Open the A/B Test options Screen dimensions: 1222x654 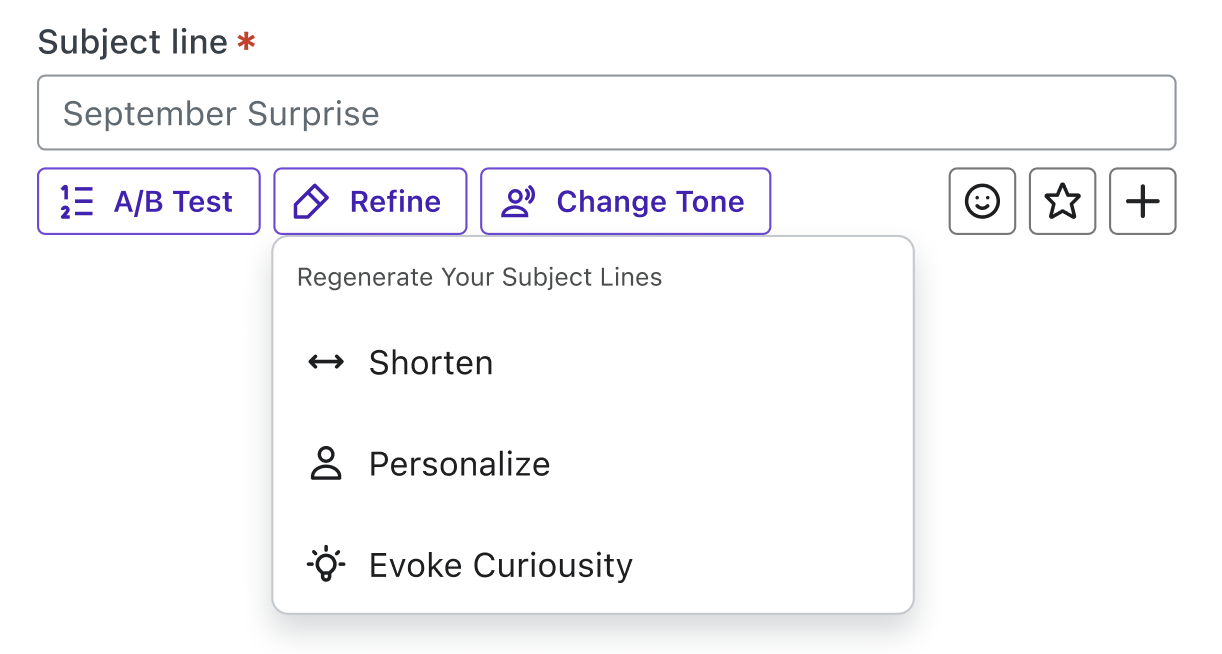[148, 201]
